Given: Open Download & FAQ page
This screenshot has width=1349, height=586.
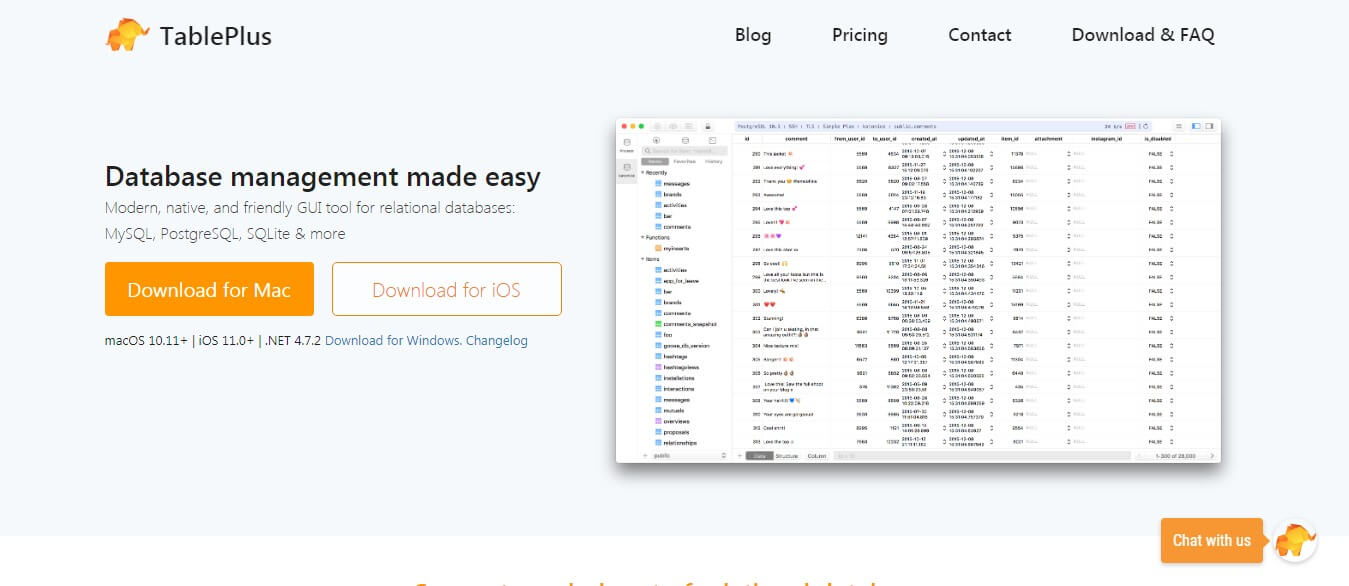Looking at the screenshot, I should tap(1143, 35).
